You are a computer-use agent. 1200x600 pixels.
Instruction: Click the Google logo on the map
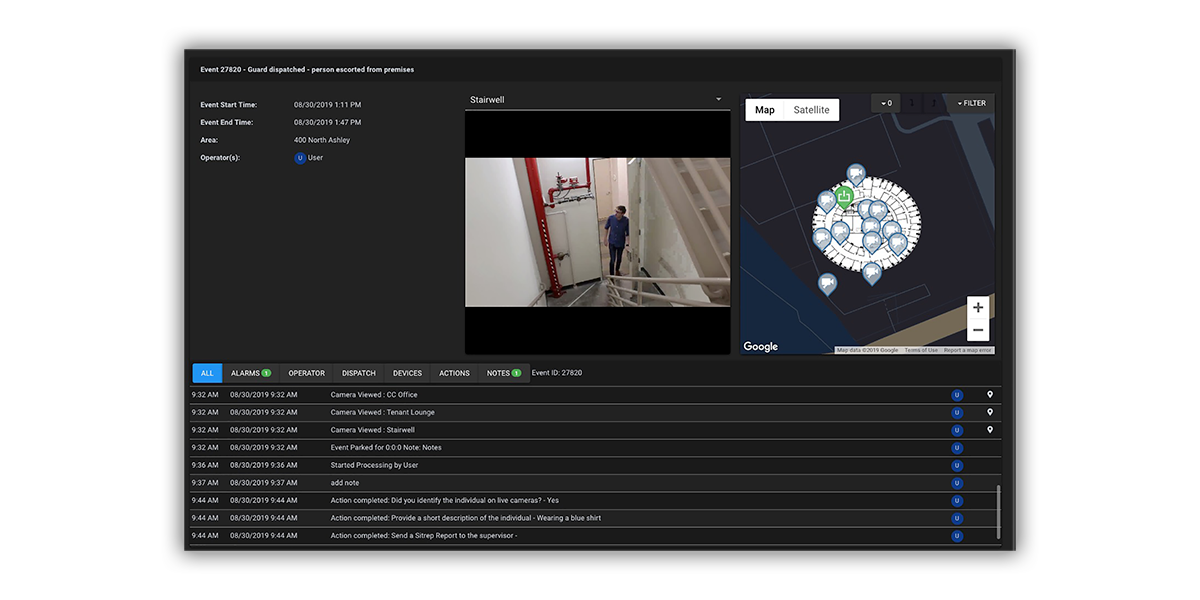coord(760,347)
